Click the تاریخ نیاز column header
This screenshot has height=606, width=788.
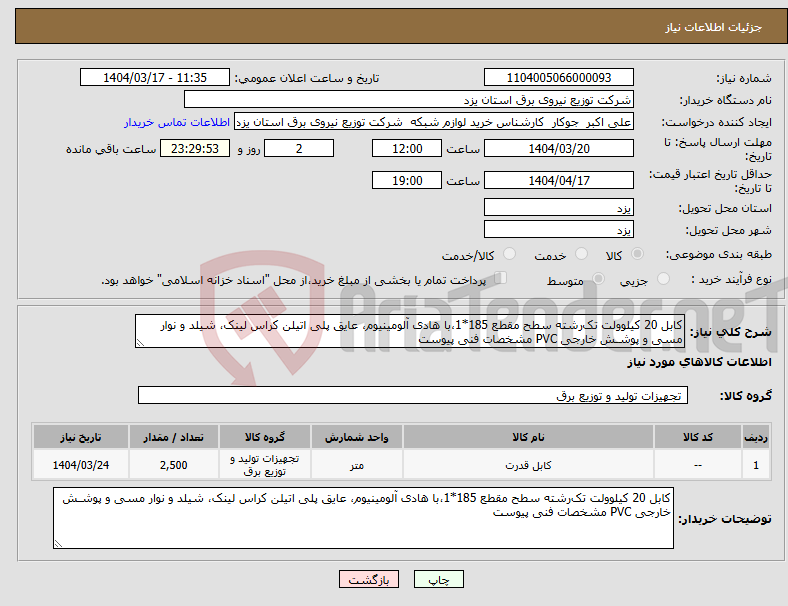click(x=81, y=437)
